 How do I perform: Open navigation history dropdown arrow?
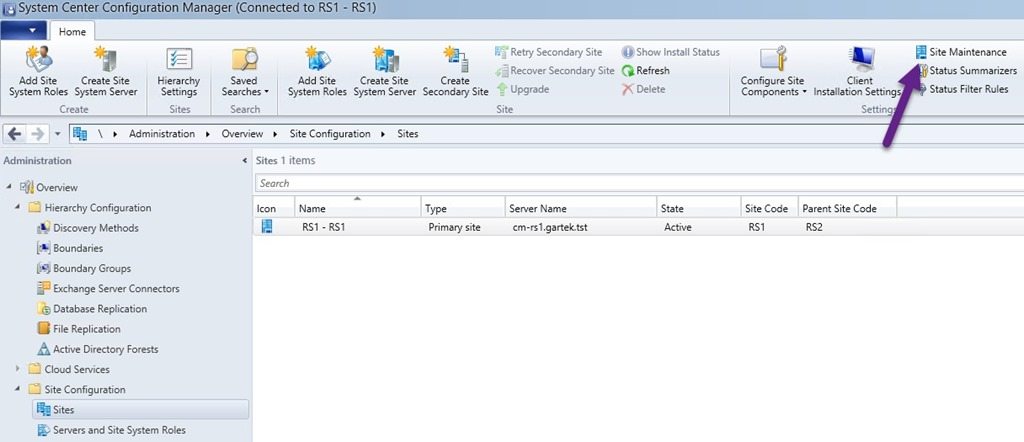point(57,134)
